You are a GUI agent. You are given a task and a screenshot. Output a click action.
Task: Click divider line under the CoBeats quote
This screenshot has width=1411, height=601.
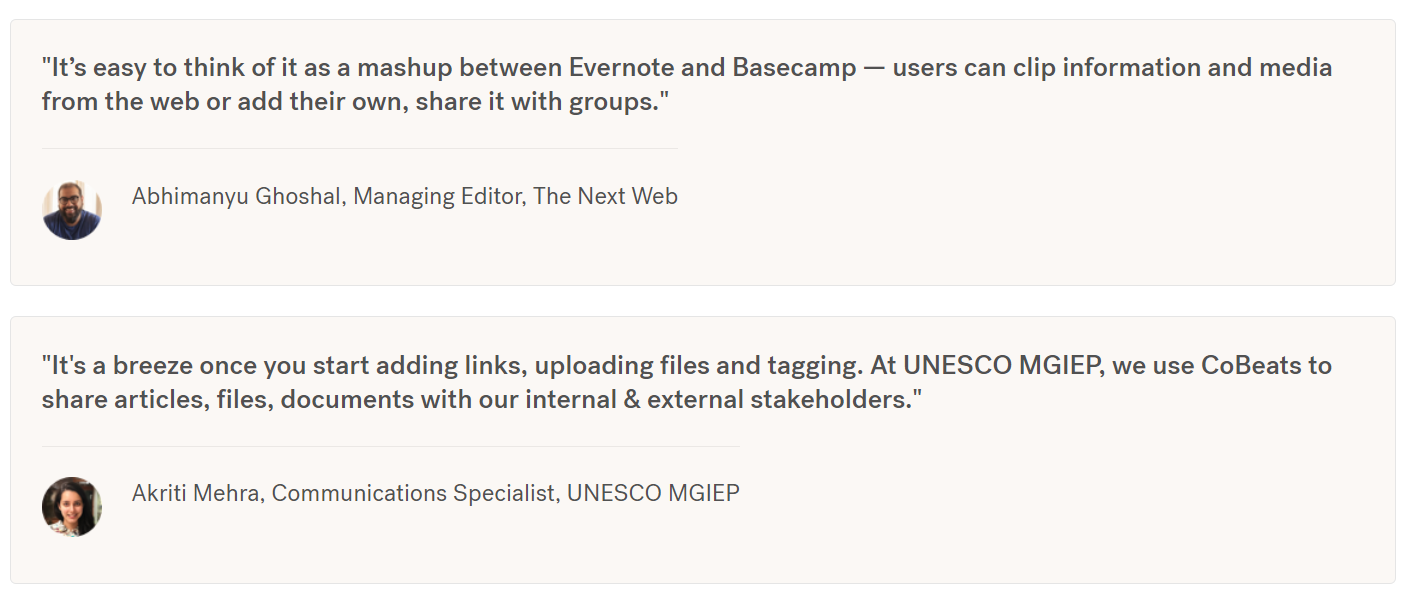click(x=391, y=446)
